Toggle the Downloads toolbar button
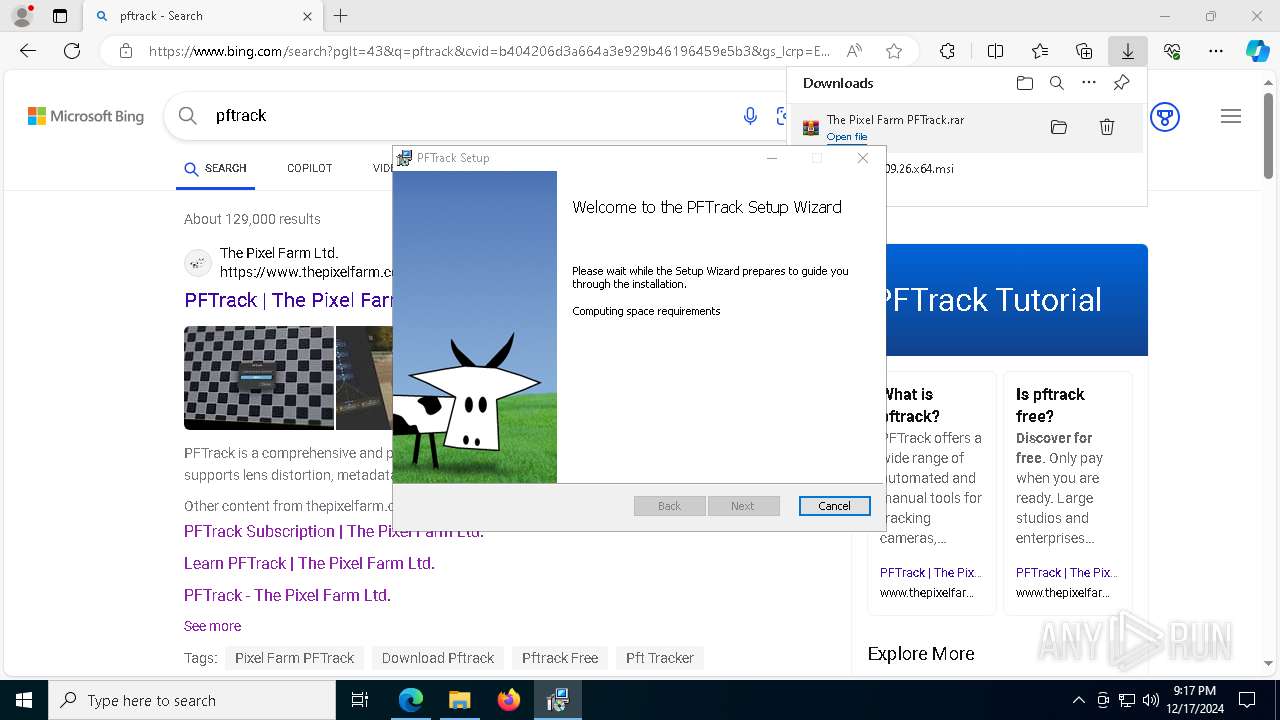1280x720 pixels. tap(1127, 51)
